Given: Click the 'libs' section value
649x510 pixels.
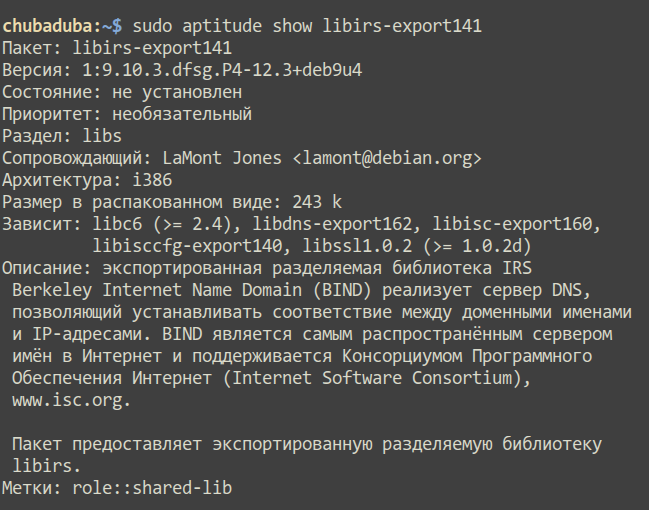Looking at the screenshot, I should pyautogui.click(x=102, y=136).
